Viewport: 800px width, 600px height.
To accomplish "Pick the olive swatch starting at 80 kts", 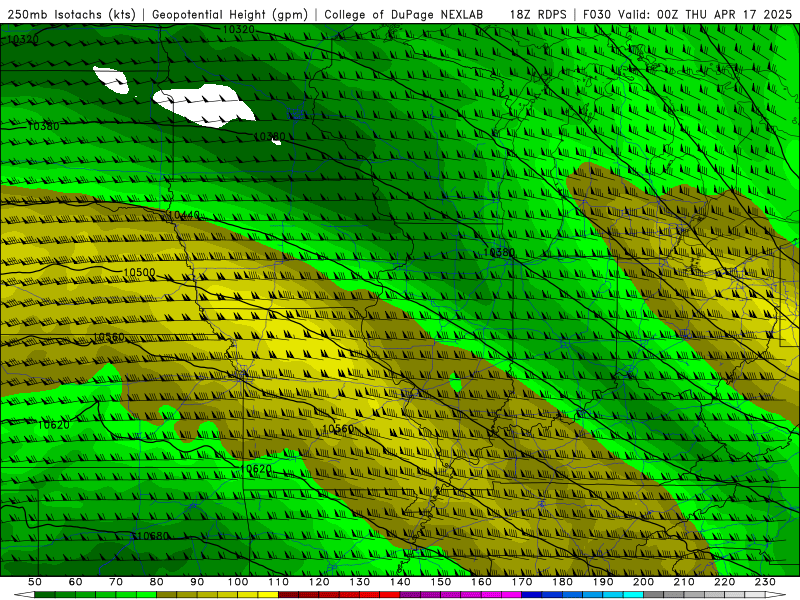I will click(167, 594).
